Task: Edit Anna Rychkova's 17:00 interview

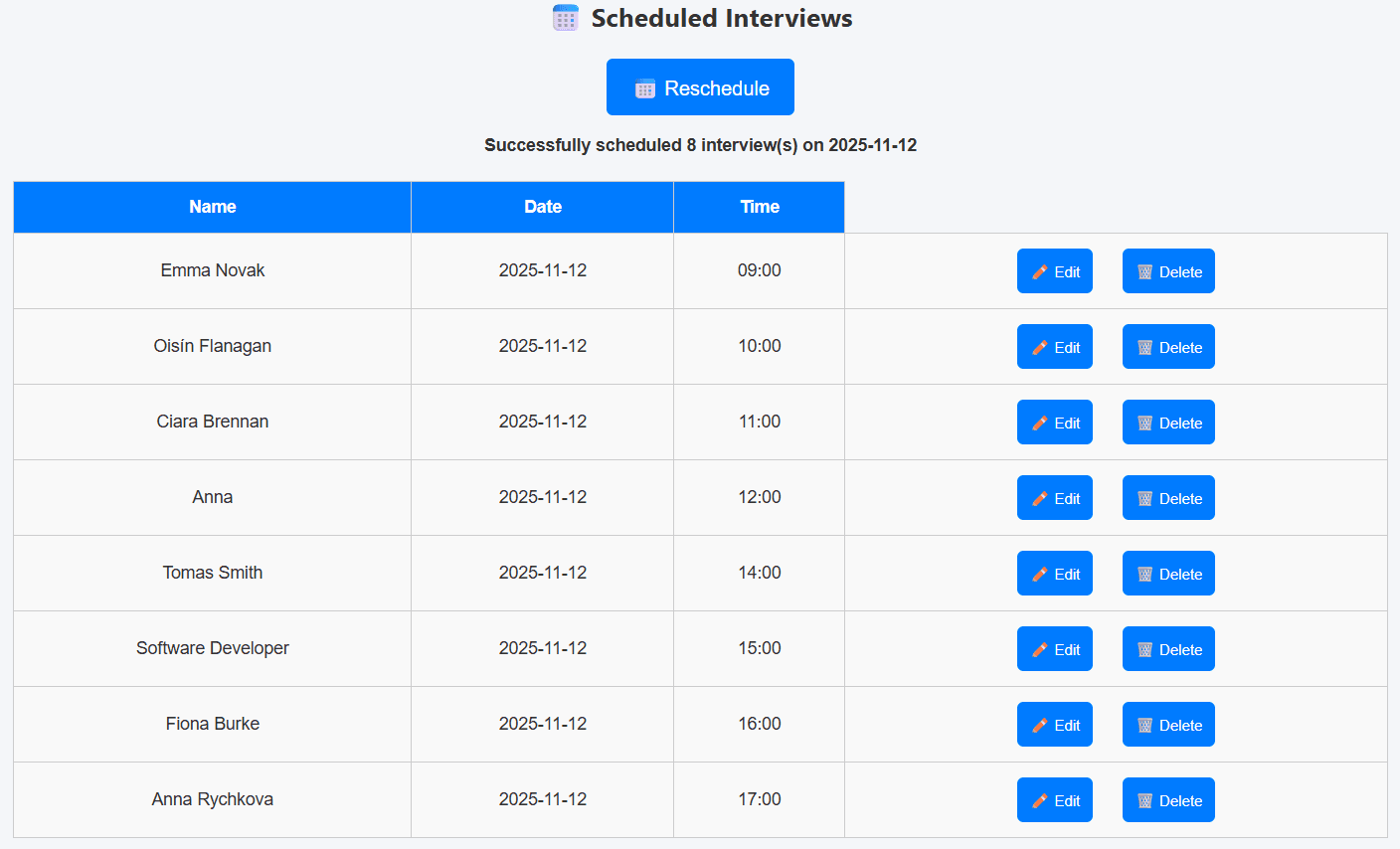Action: click(1055, 800)
